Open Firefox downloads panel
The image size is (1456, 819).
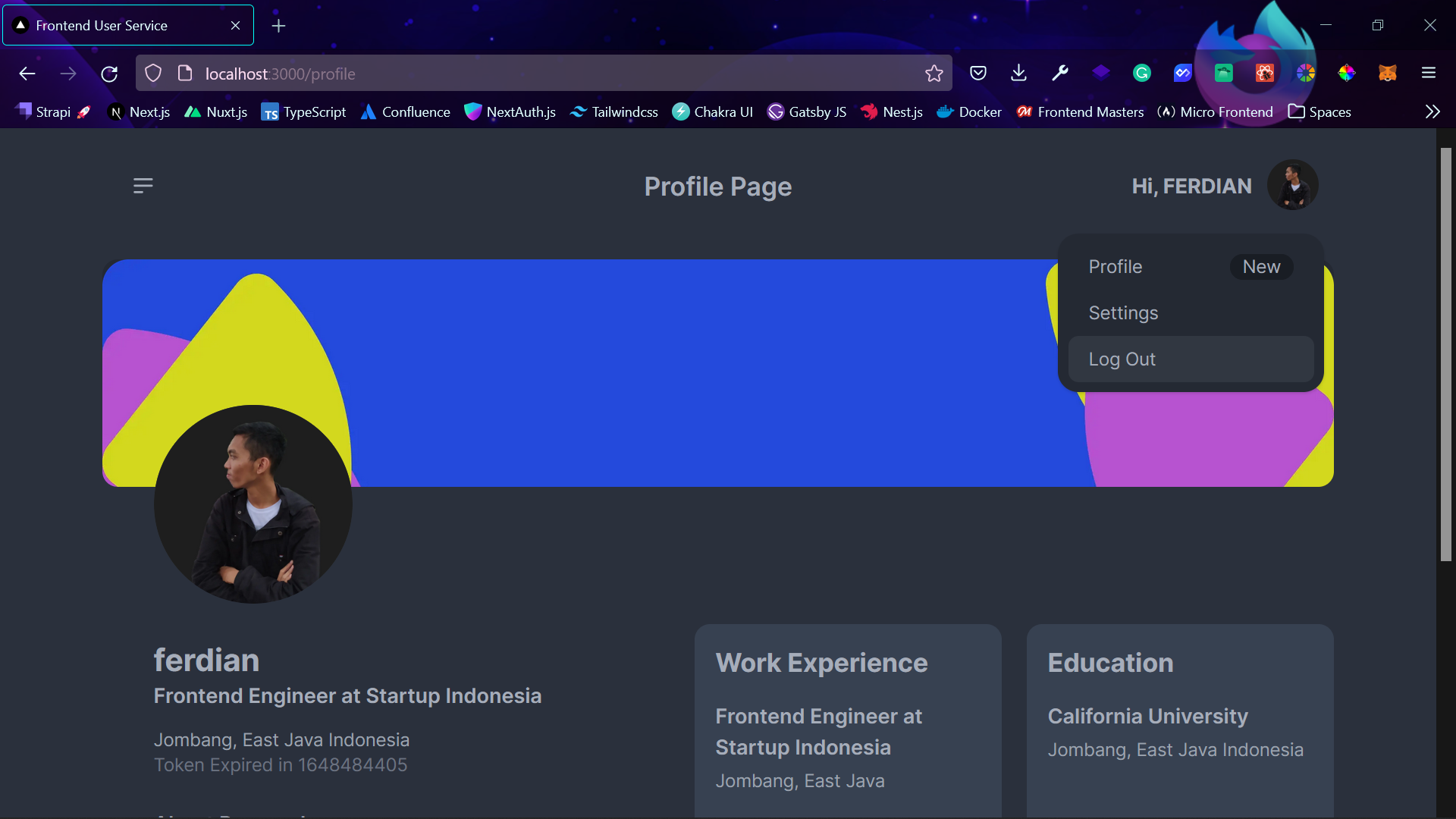(1018, 74)
